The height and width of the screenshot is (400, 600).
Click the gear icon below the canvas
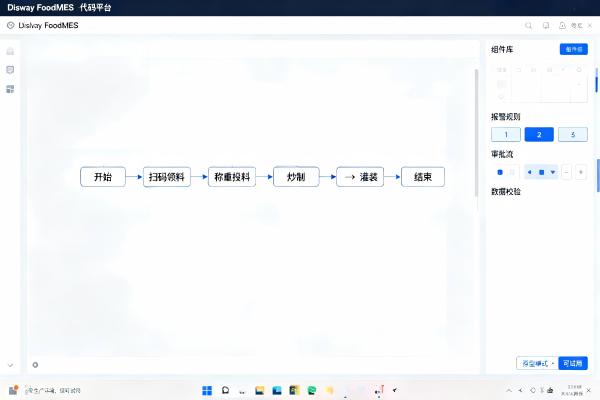pos(35,365)
